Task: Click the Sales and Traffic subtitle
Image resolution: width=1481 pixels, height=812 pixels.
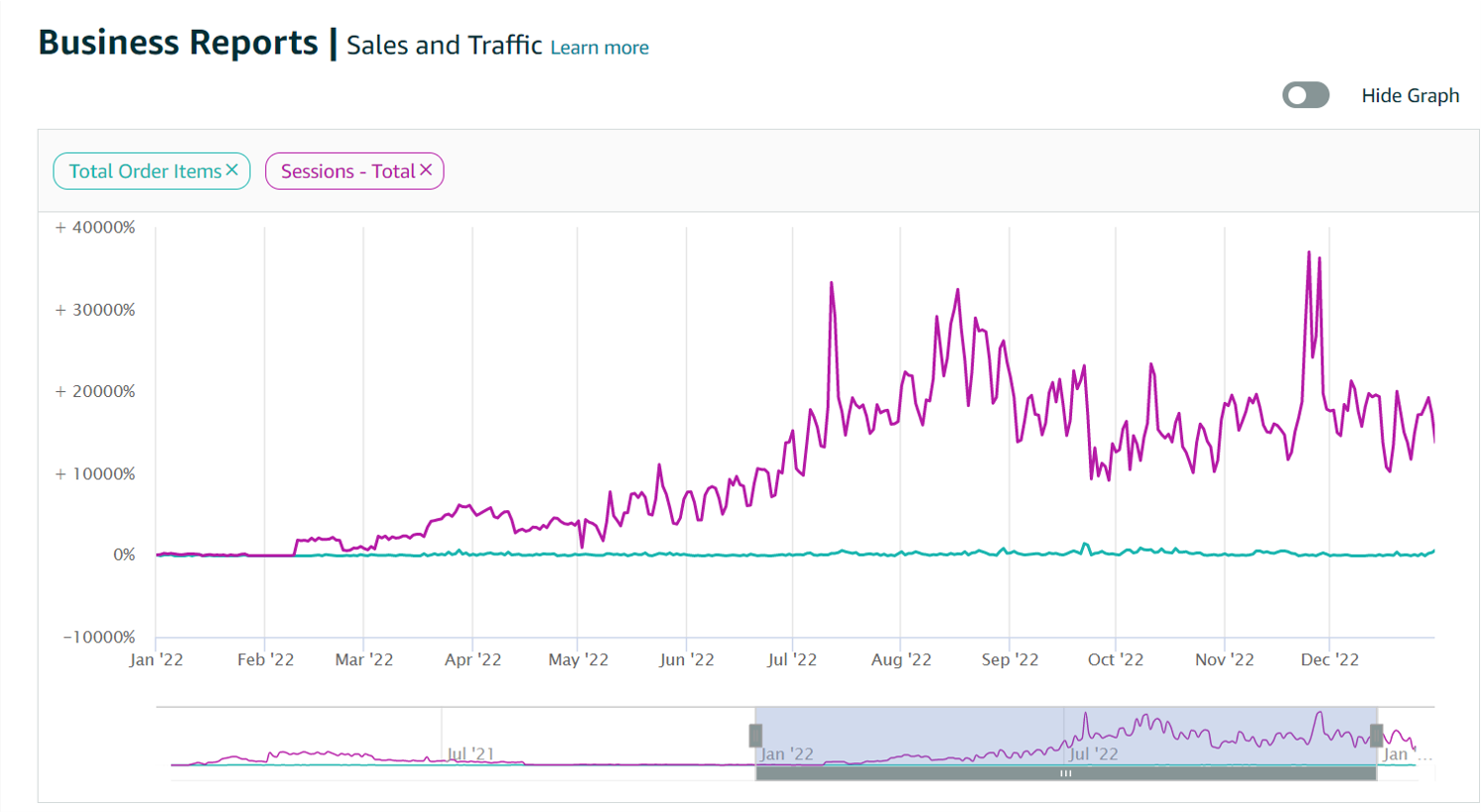Action: click(x=444, y=46)
